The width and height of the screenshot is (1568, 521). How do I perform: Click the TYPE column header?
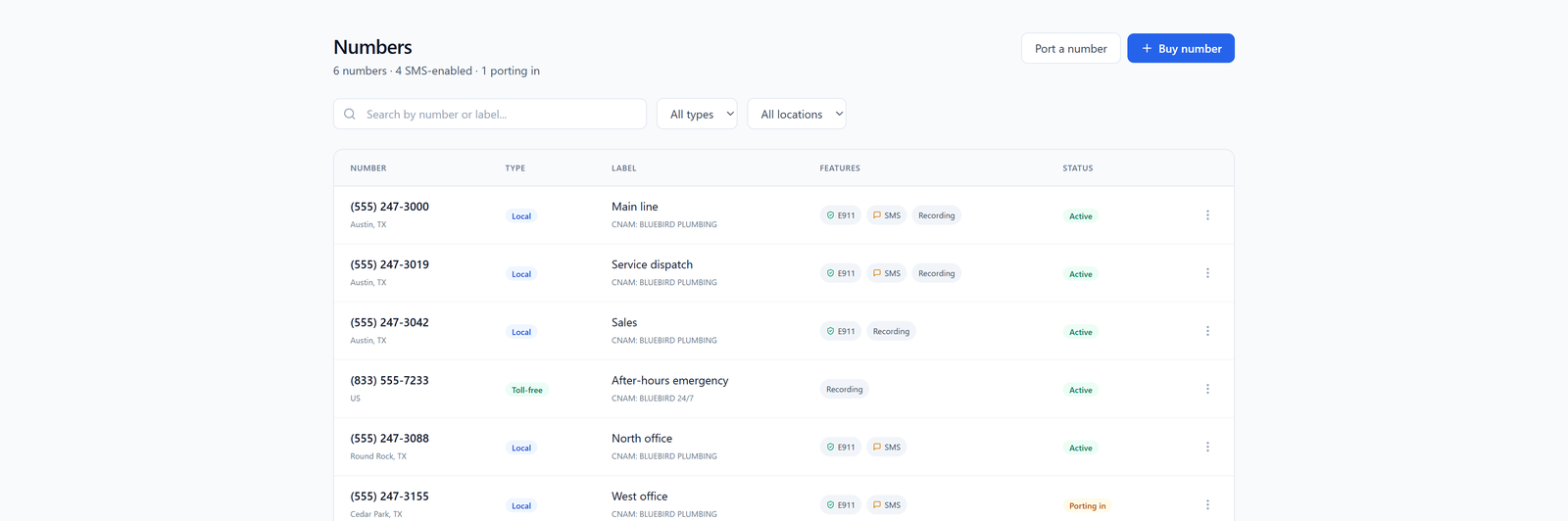[x=515, y=168]
